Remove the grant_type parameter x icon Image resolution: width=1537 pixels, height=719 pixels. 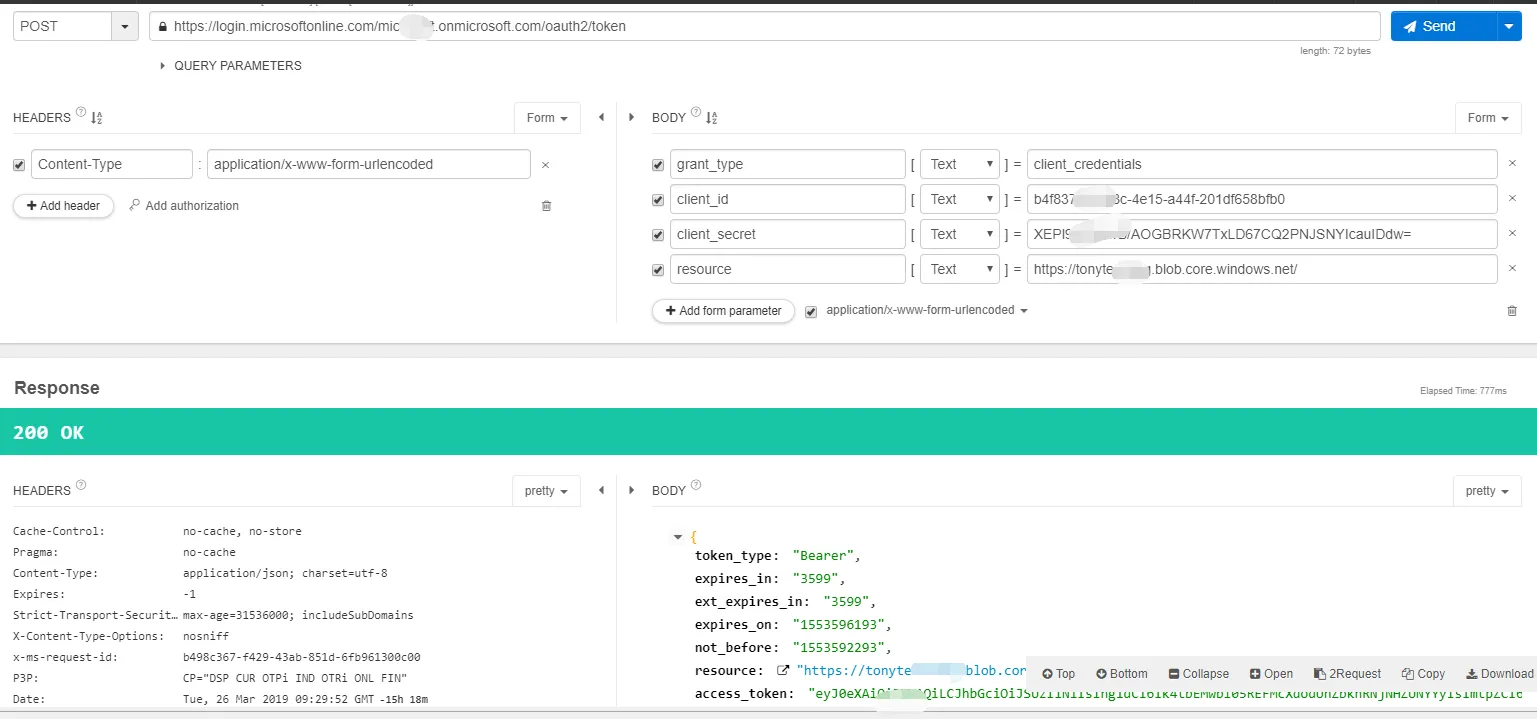click(x=1512, y=164)
